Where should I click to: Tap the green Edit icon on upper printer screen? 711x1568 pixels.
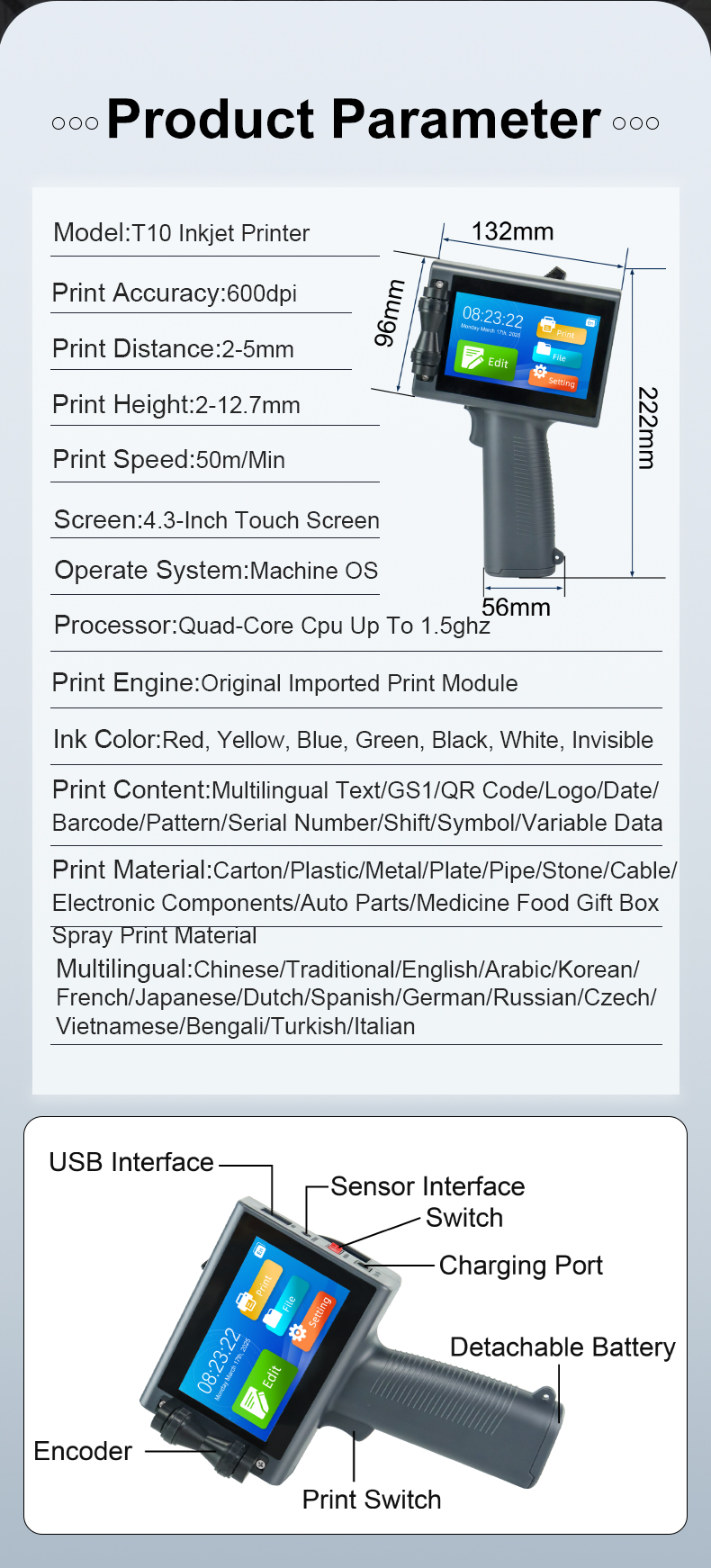point(486,360)
